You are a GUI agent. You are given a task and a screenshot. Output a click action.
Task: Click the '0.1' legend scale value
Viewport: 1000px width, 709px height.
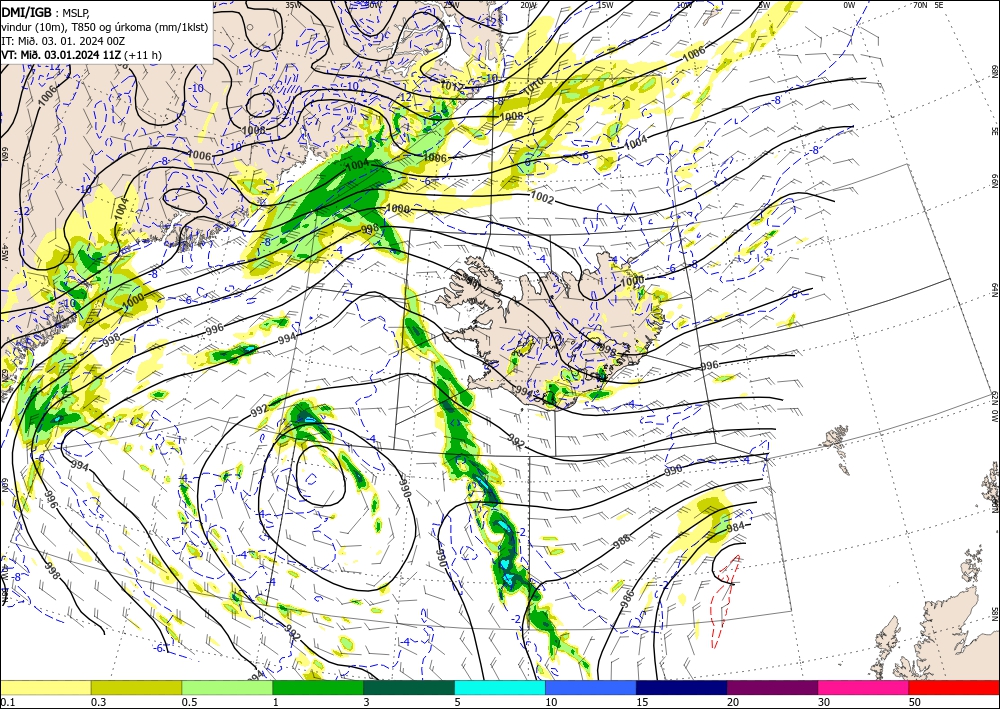(6, 702)
